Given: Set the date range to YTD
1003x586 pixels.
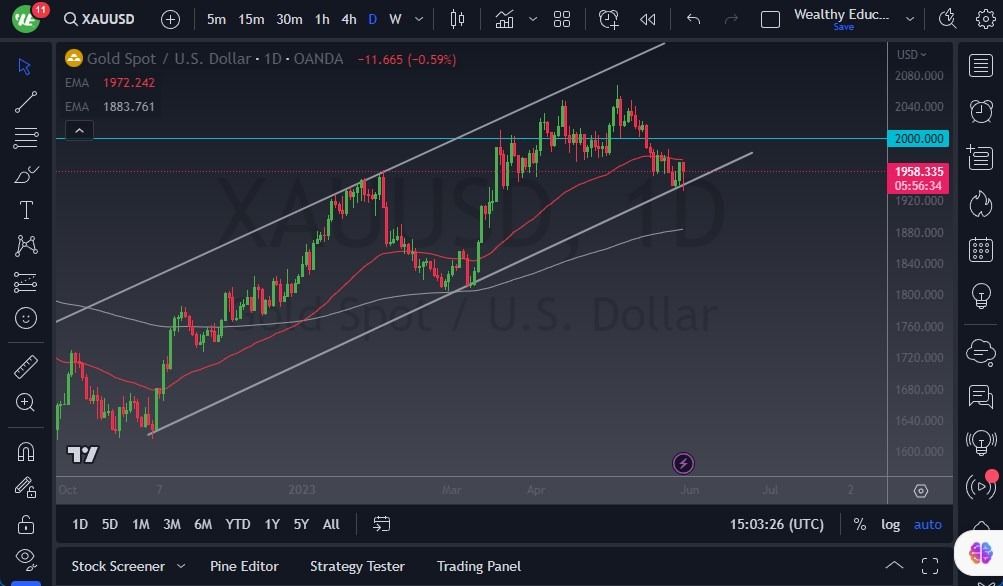Looking at the screenshot, I should 238,524.
